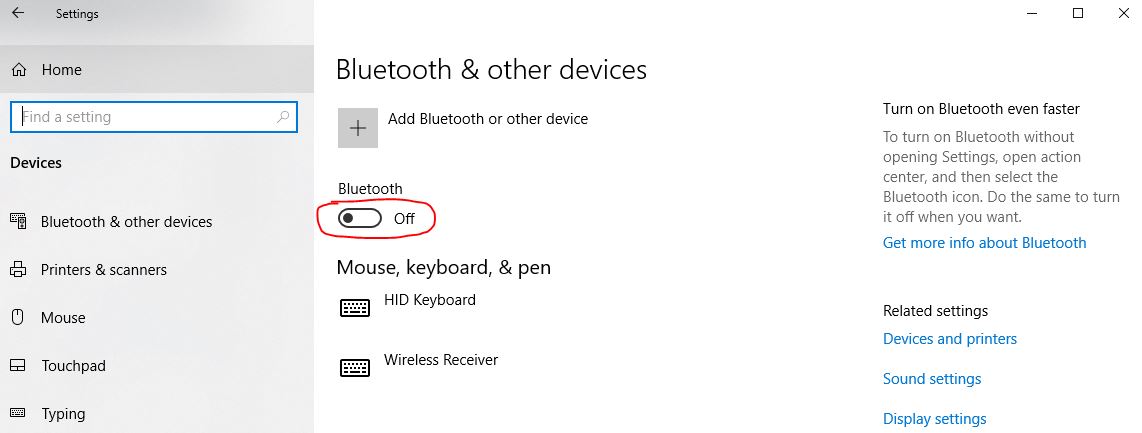Click the Home icon in sidebar
1142x433 pixels.
tap(18, 70)
